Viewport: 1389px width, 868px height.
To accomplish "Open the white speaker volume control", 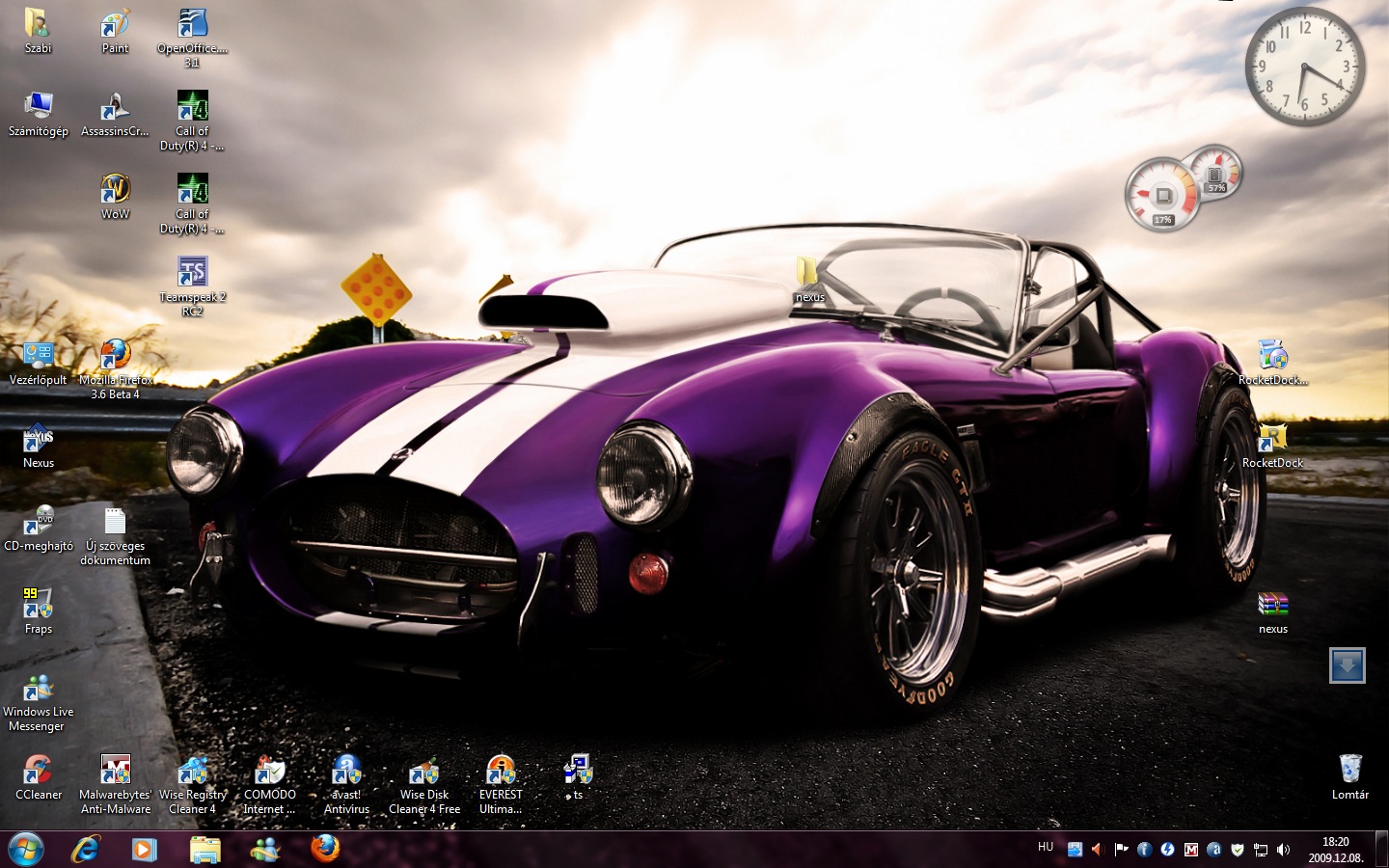I will point(1283,850).
